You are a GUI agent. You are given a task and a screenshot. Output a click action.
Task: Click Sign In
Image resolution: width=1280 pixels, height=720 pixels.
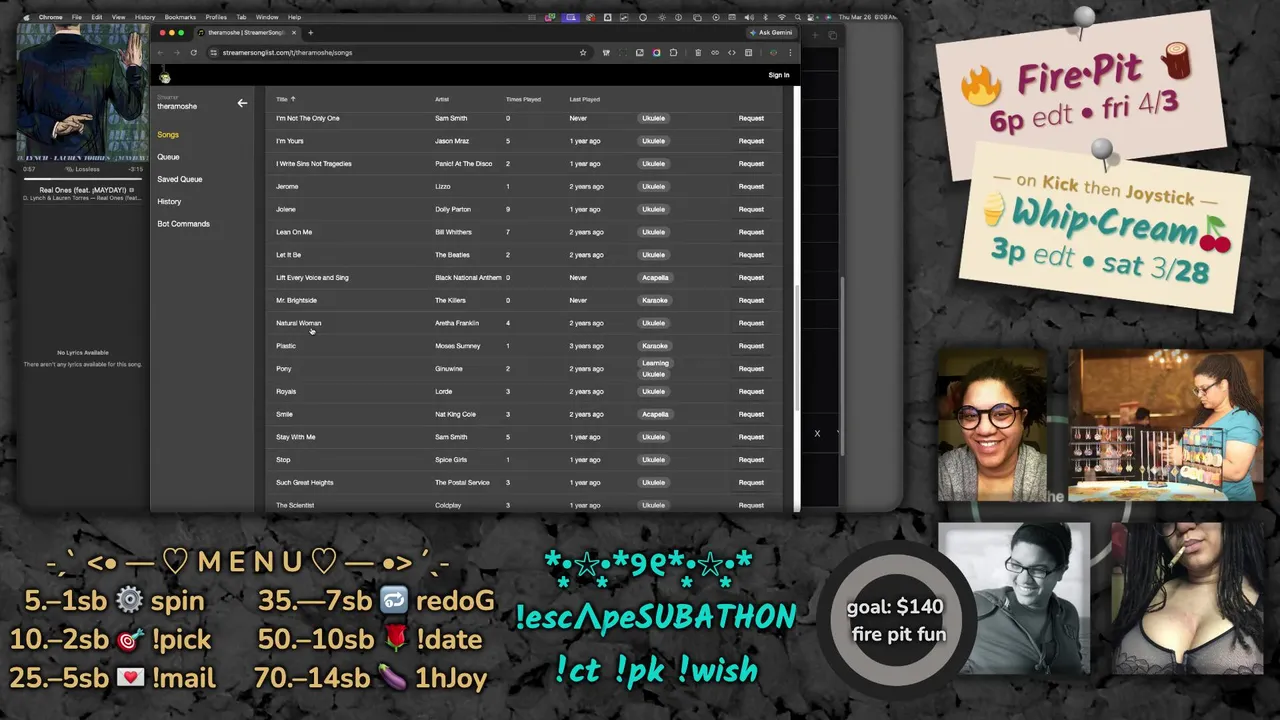(x=779, y=75)
